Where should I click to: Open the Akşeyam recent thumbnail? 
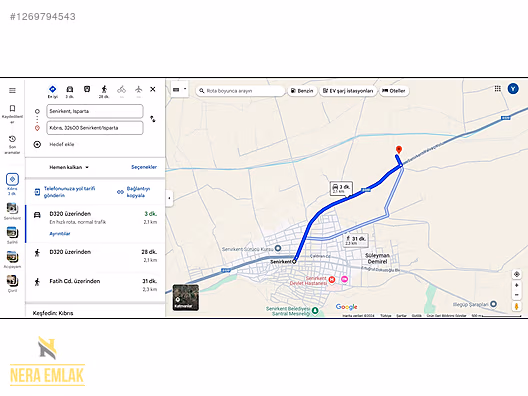(12, 259)
